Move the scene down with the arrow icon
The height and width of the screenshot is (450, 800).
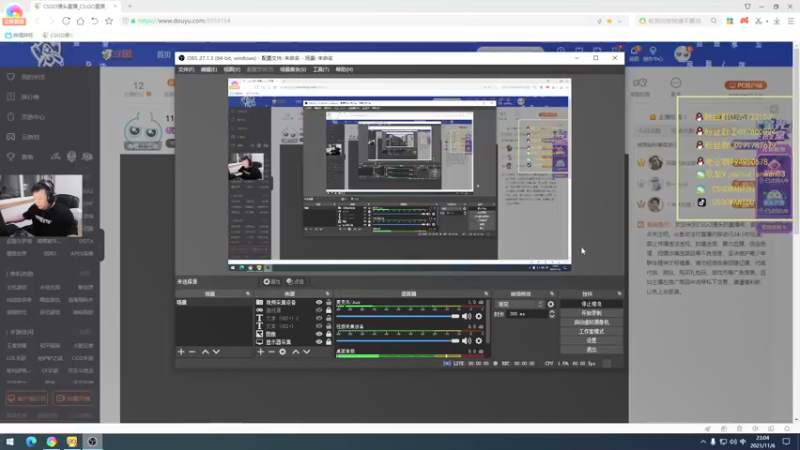216,352
